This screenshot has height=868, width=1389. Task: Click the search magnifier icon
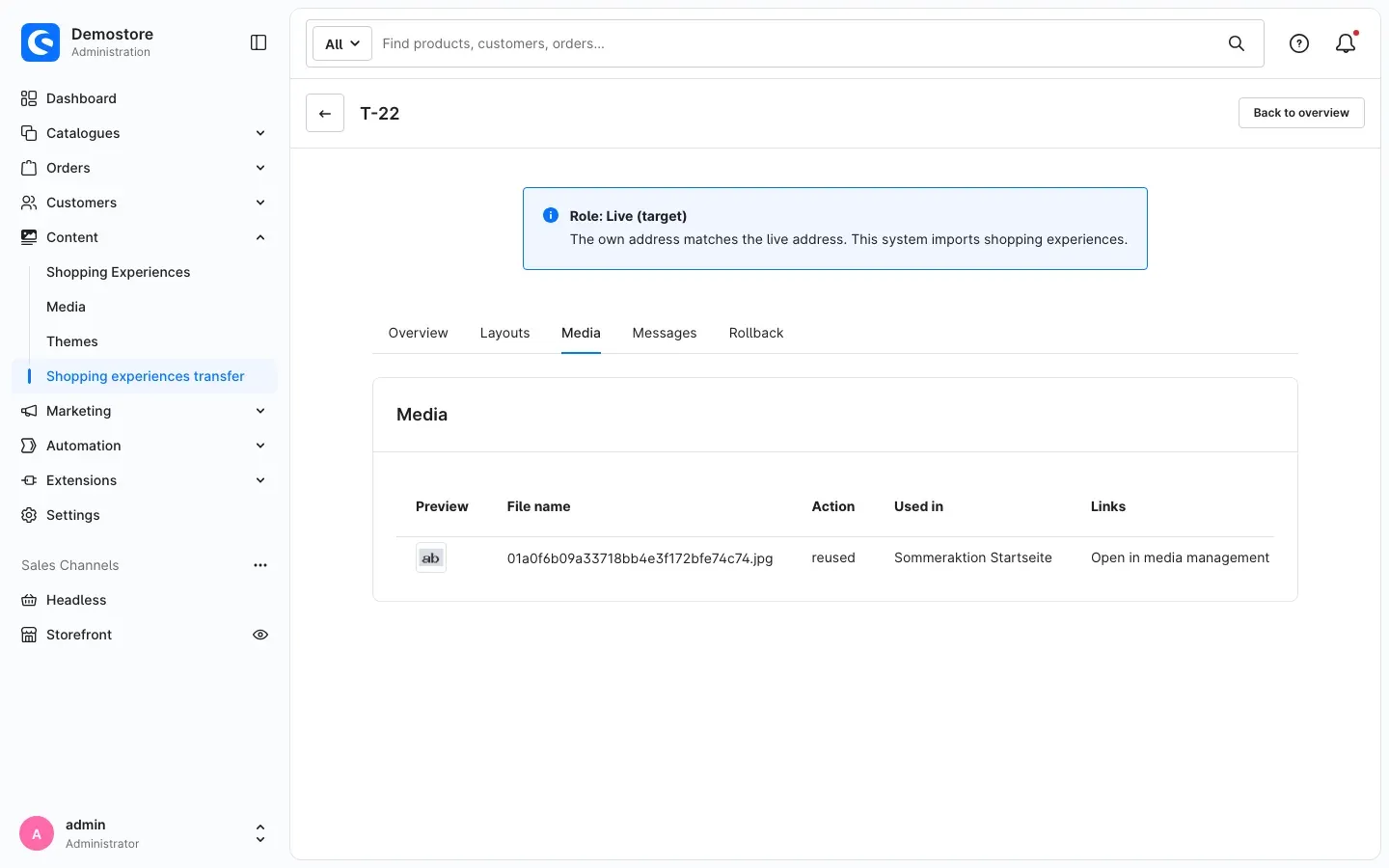[1237, 43]
